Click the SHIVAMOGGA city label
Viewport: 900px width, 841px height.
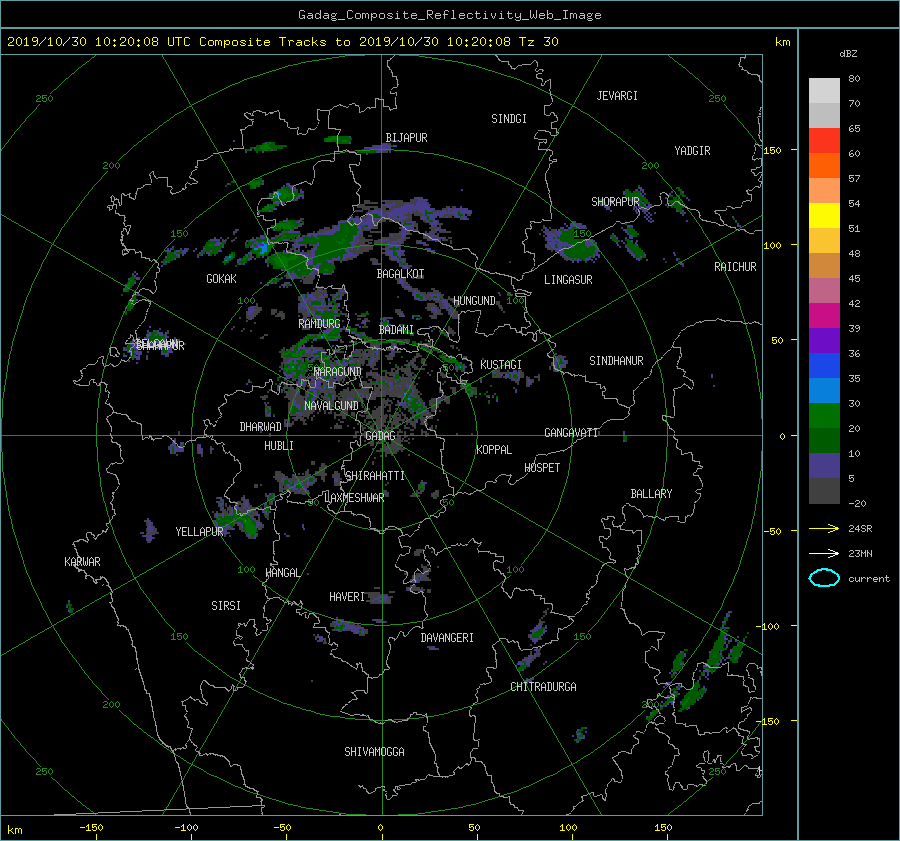point(374,752)
